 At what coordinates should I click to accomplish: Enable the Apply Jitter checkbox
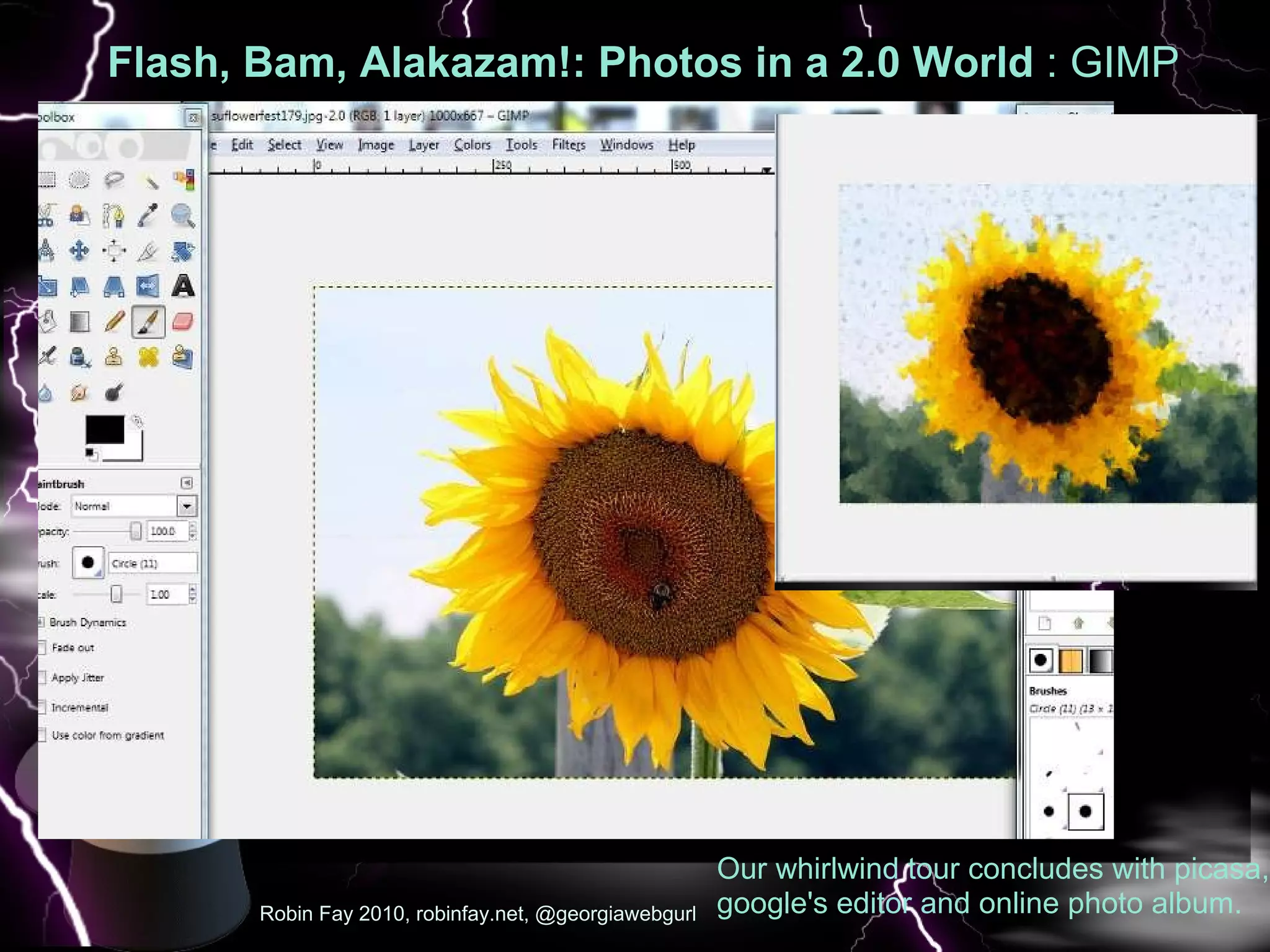[42, 677]
